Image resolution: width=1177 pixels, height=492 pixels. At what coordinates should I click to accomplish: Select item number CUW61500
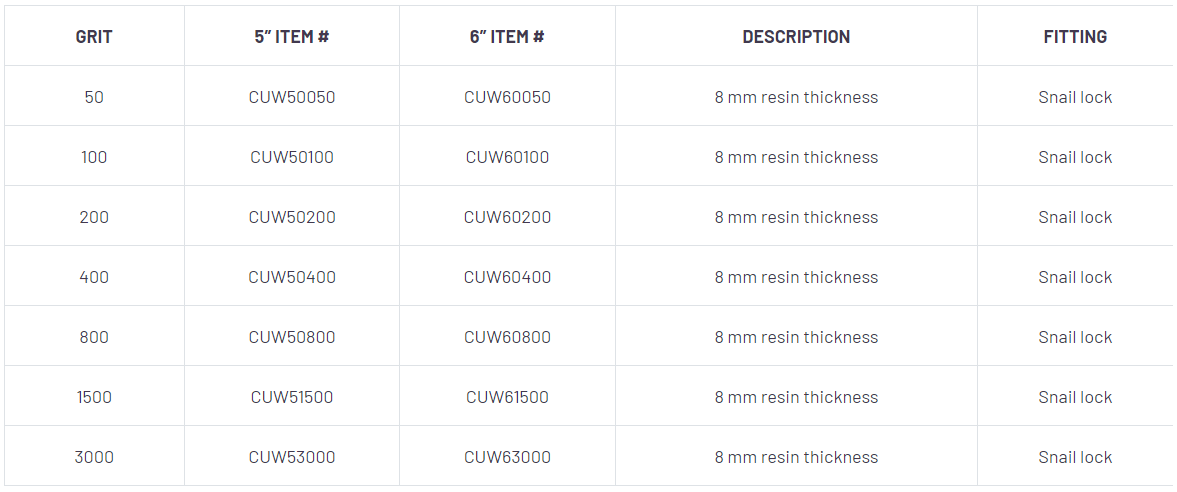pos(507,397)
